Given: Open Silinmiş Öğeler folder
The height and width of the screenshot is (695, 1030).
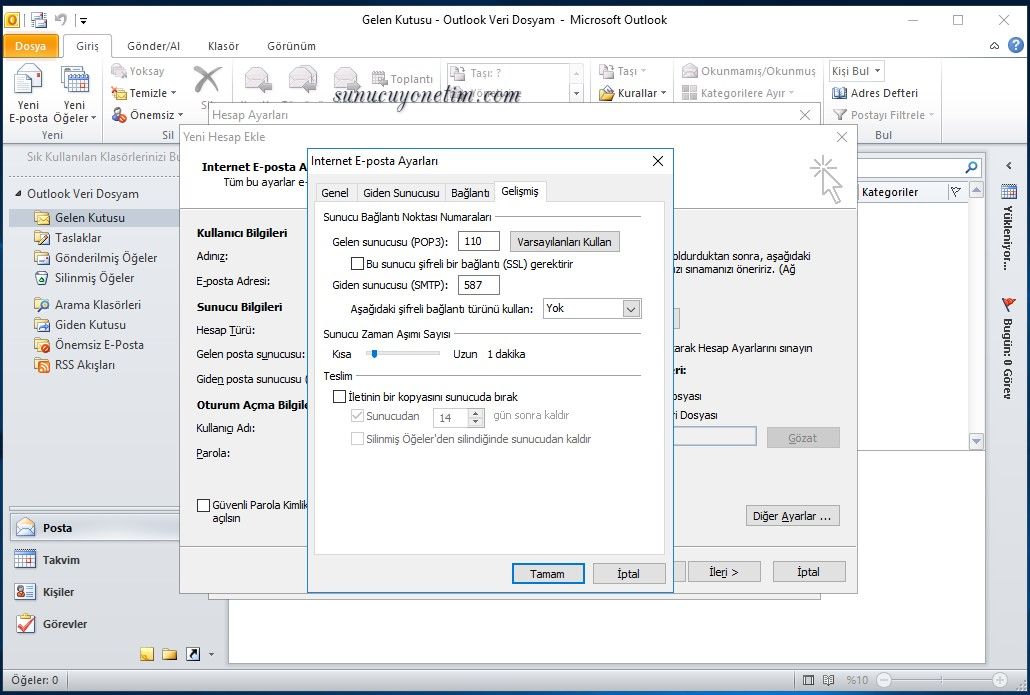Looking at the screenshot, I should 94,278.
